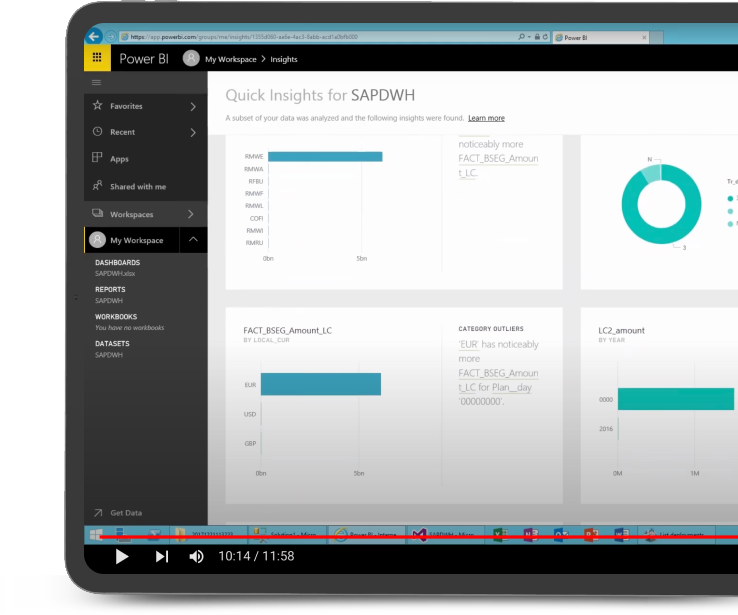The width and height of the screenshot is (738, 615).
Task: Open the Windows Start button
Action: (96, 535)
